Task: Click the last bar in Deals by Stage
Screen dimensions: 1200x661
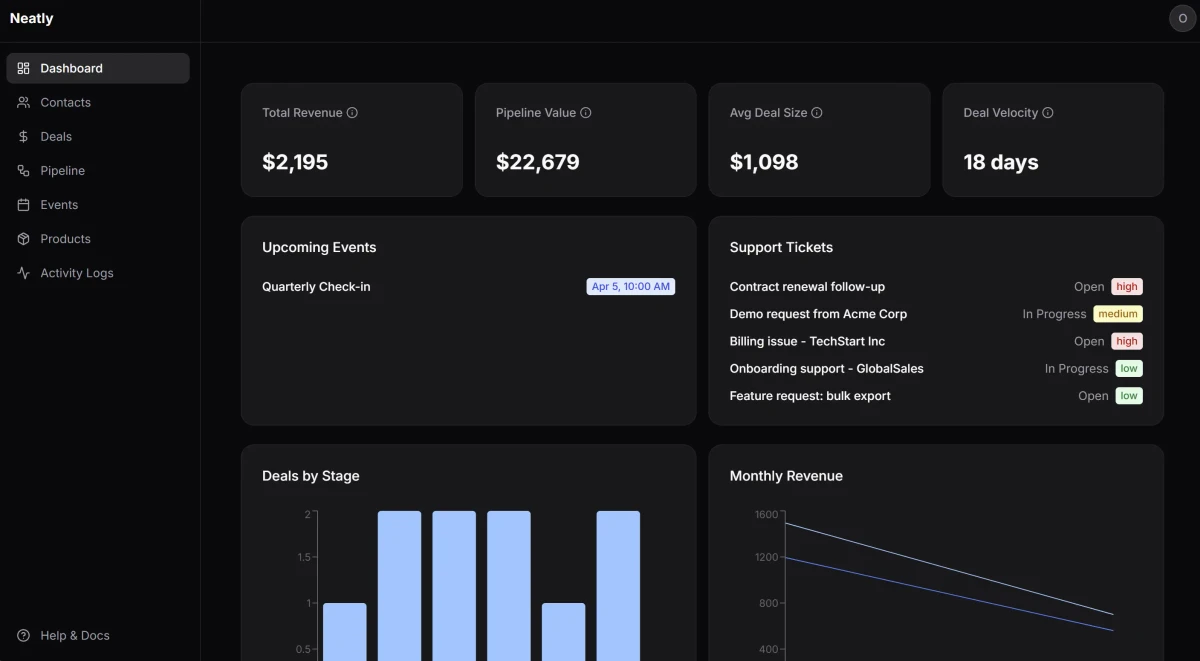Action: click(x=619, y=586)
